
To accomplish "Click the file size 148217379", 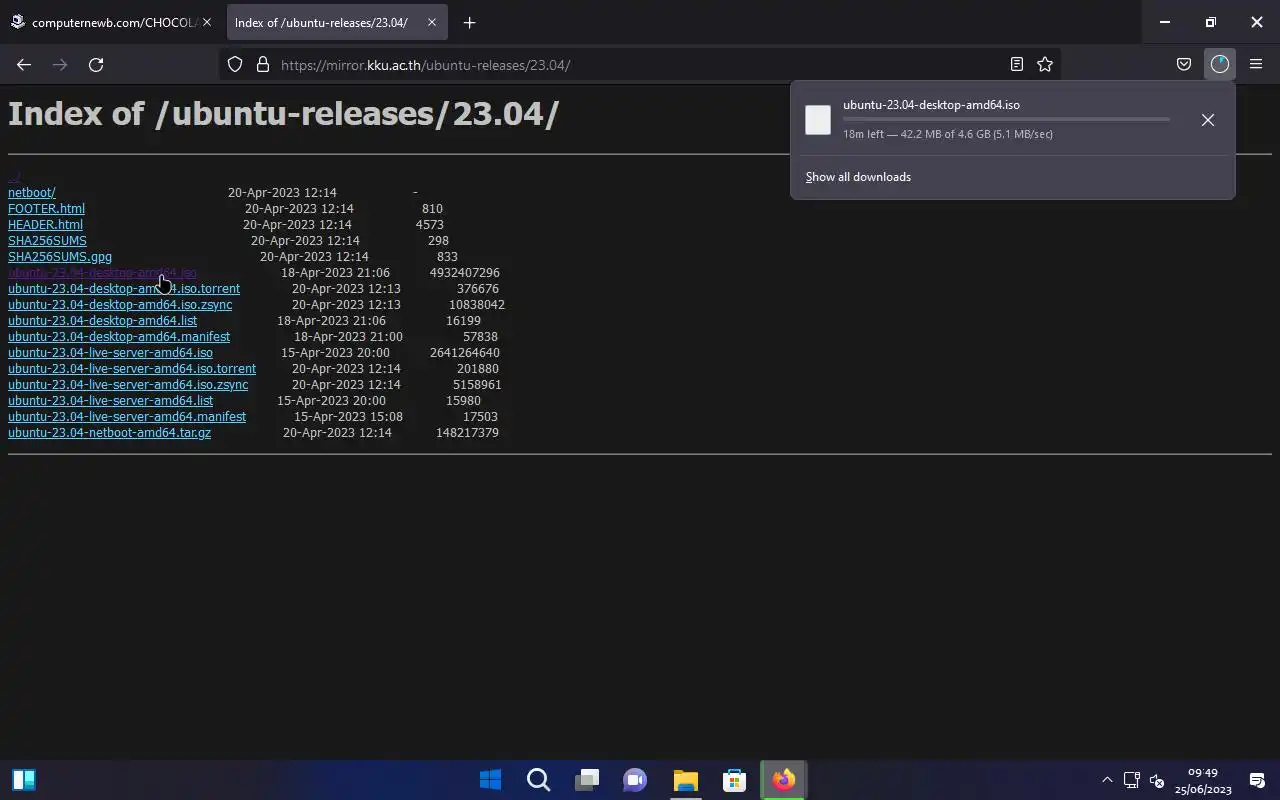I will [467, 433].
